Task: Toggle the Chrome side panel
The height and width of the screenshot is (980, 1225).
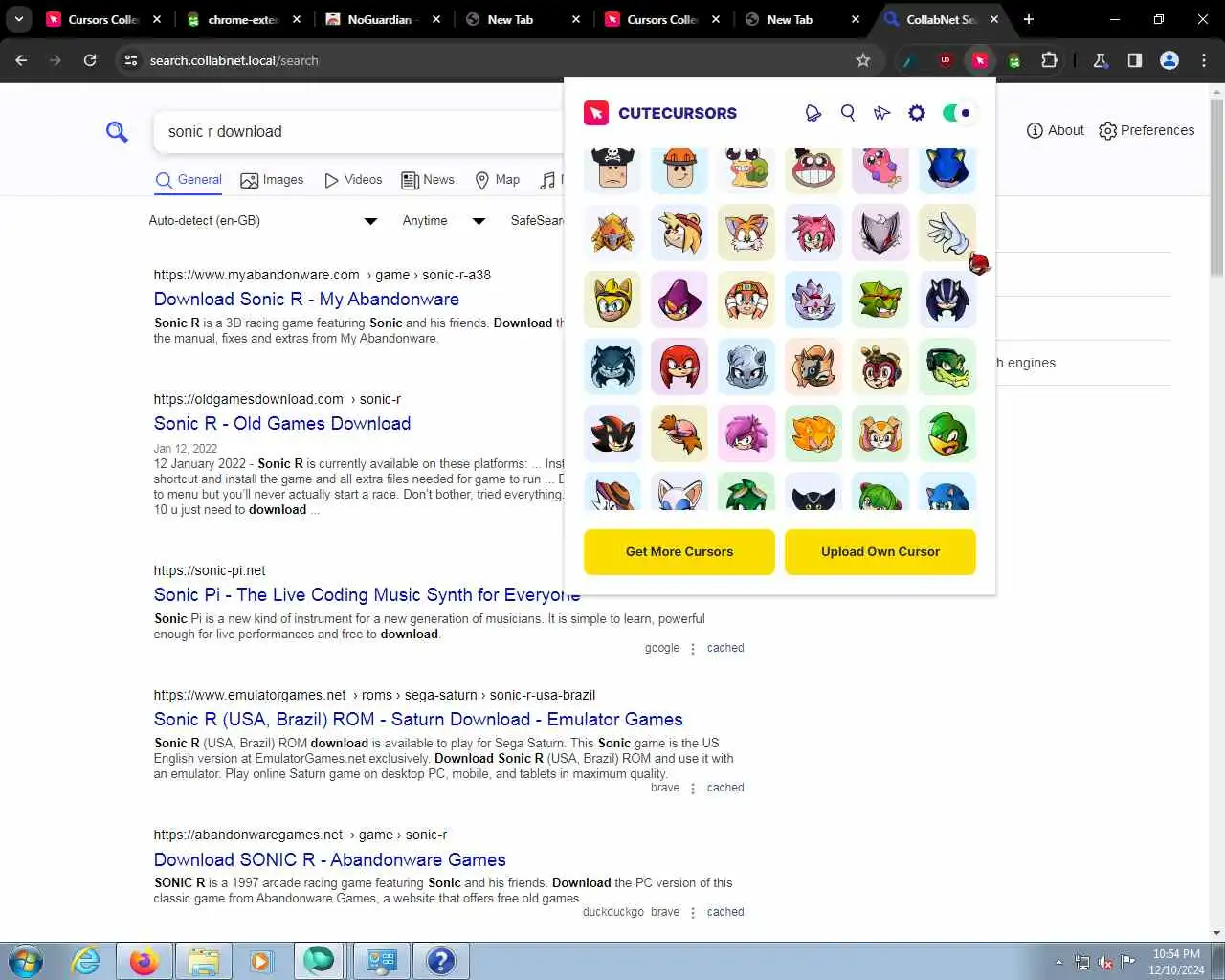Action: (1135, 60)
